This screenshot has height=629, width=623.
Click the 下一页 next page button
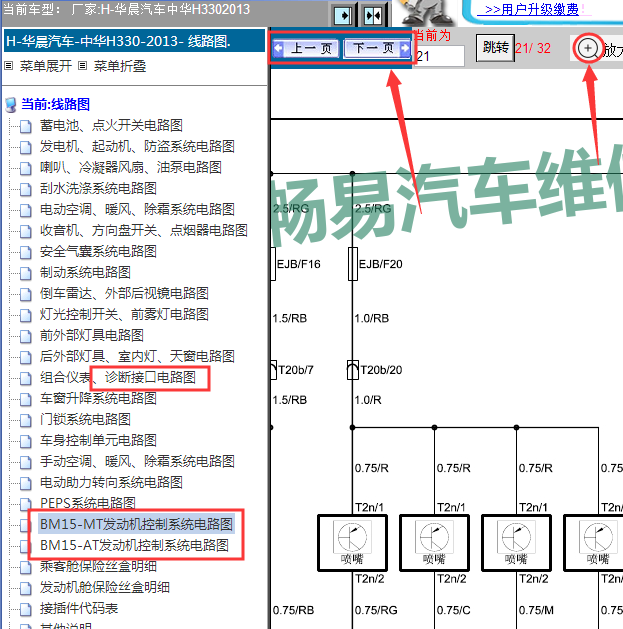[377, 49]
